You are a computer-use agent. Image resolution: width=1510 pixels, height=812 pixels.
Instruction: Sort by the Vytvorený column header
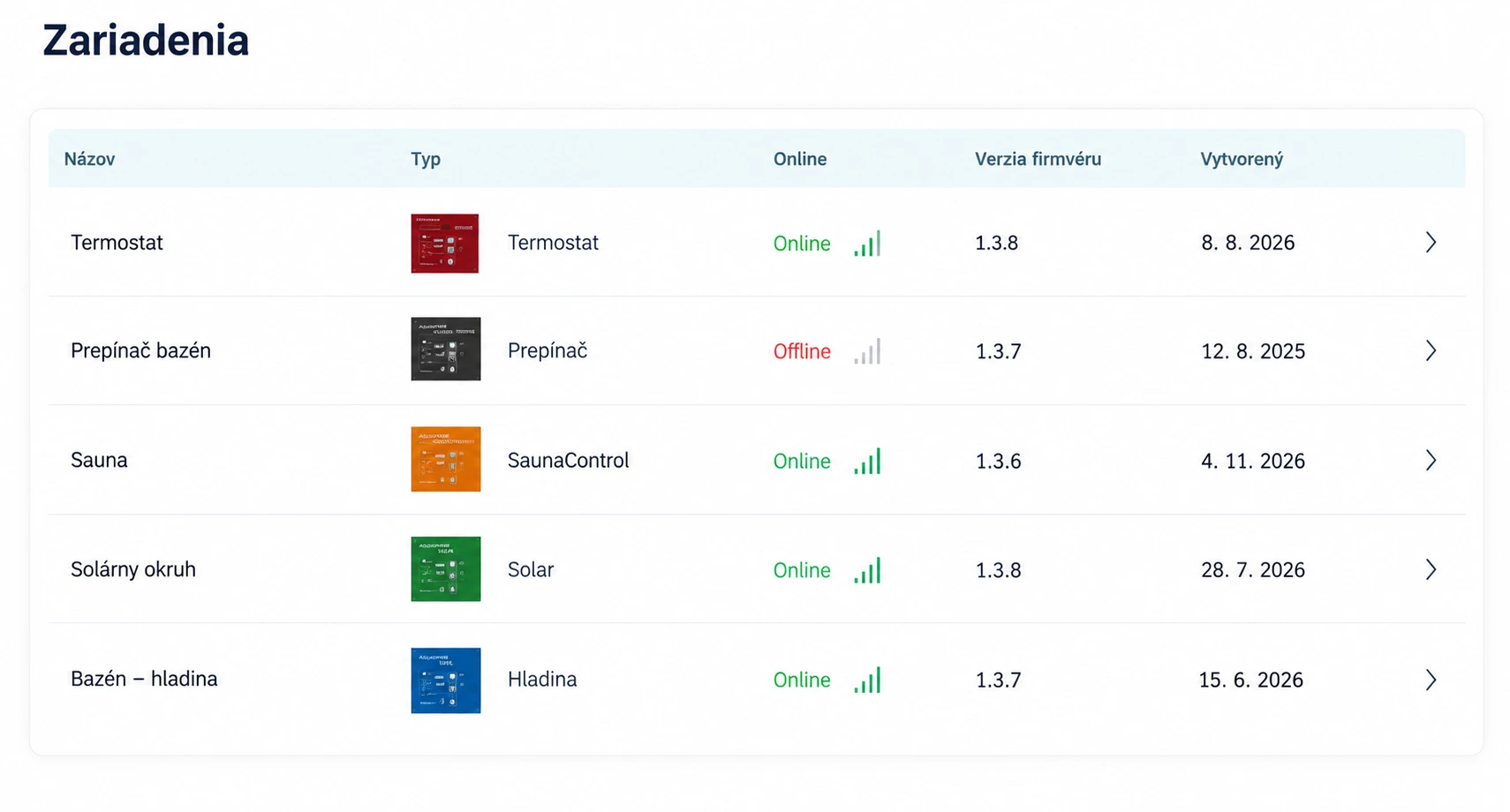1242,159
